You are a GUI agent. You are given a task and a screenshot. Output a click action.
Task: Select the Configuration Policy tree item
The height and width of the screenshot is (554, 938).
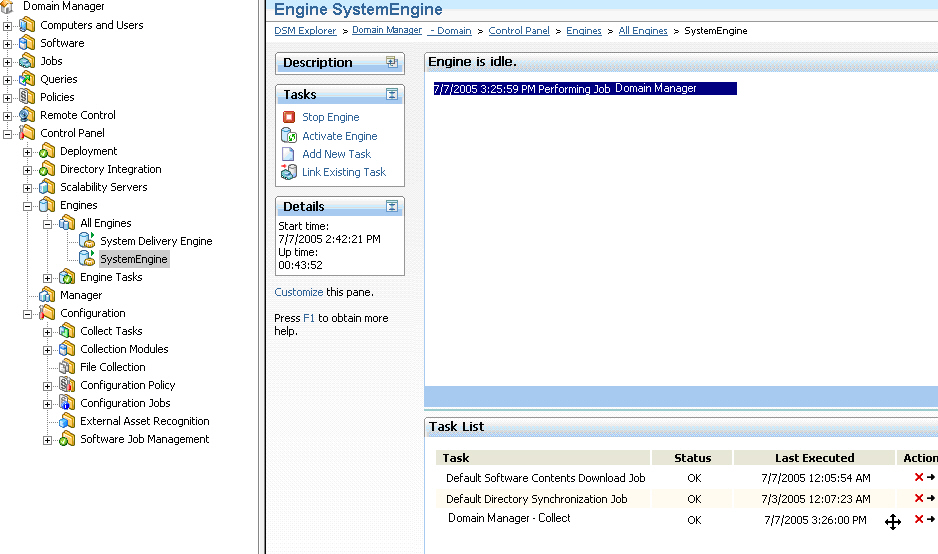point(127,385)
